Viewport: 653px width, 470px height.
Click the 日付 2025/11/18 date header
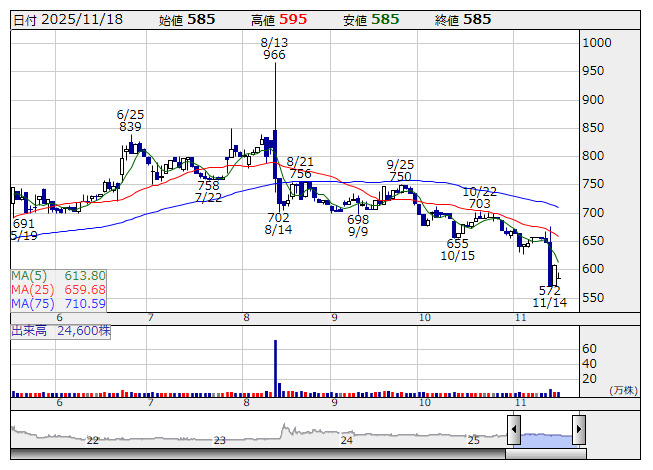(x=68, y=20)
